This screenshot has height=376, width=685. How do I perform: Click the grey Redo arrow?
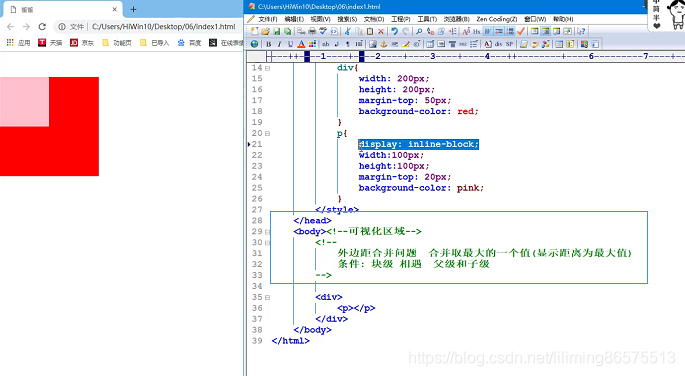[x=405, y=31]
